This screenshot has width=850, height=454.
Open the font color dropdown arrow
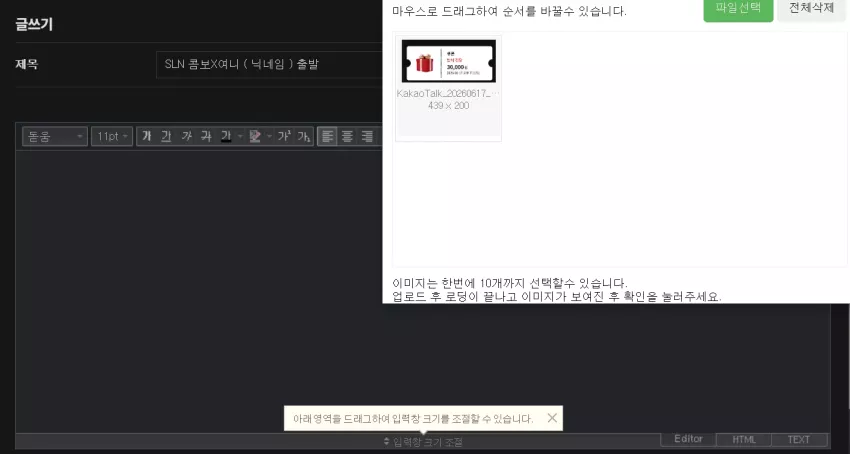(240, 137)
